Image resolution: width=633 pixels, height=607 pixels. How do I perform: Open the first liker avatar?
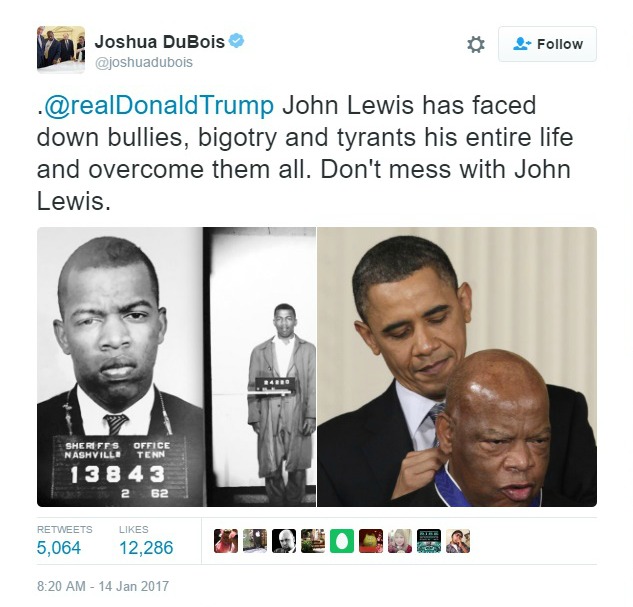point(226,541)
